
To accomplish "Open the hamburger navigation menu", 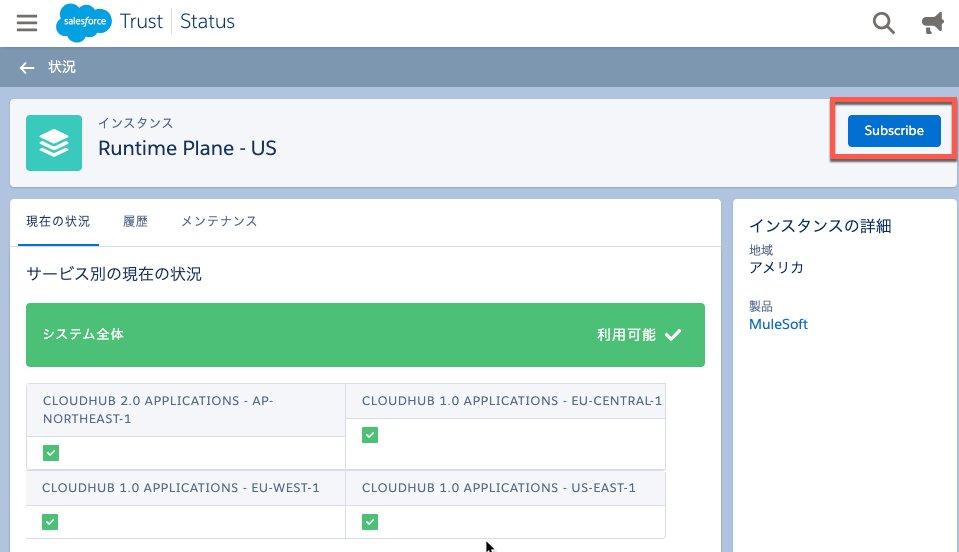I will coord(27,23).
